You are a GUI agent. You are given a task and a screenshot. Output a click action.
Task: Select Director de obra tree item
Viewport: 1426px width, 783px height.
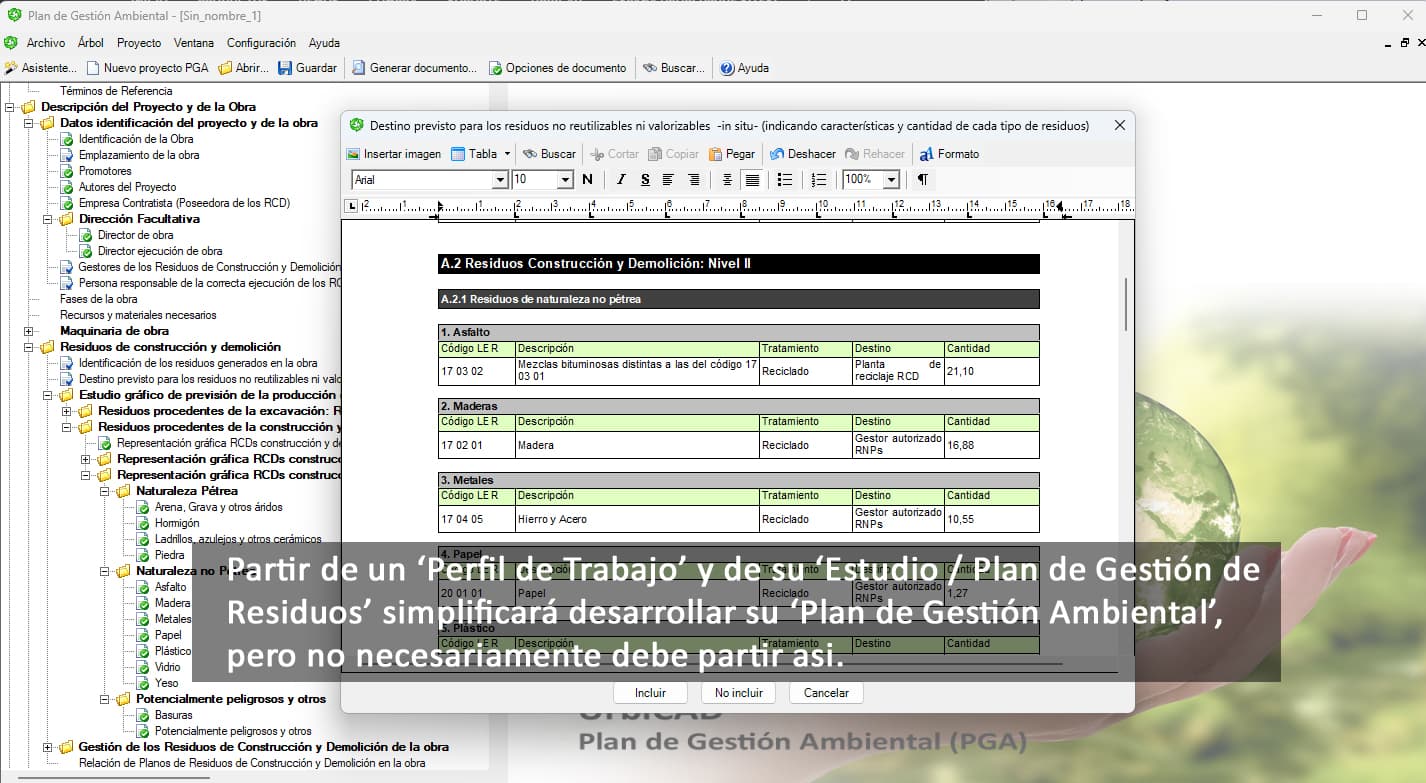[135, 235]
